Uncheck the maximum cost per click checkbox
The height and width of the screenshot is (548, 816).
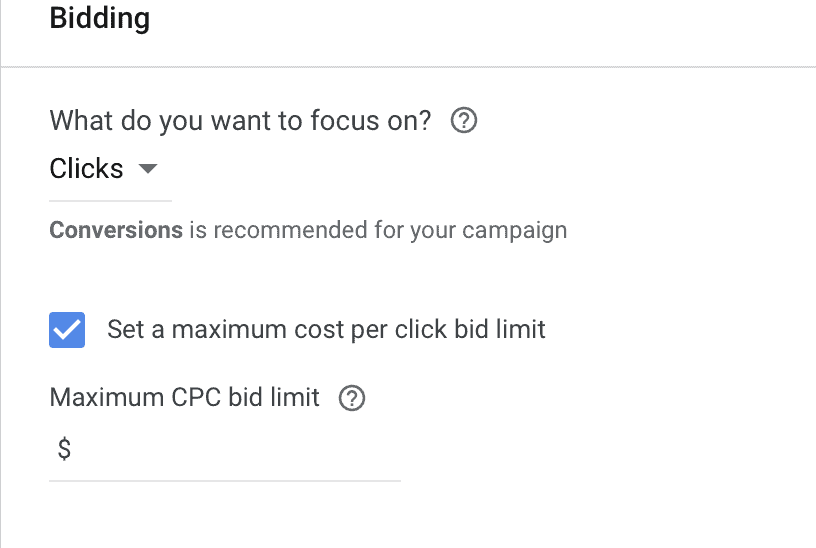pyautogui.click(x=67, y=330)
